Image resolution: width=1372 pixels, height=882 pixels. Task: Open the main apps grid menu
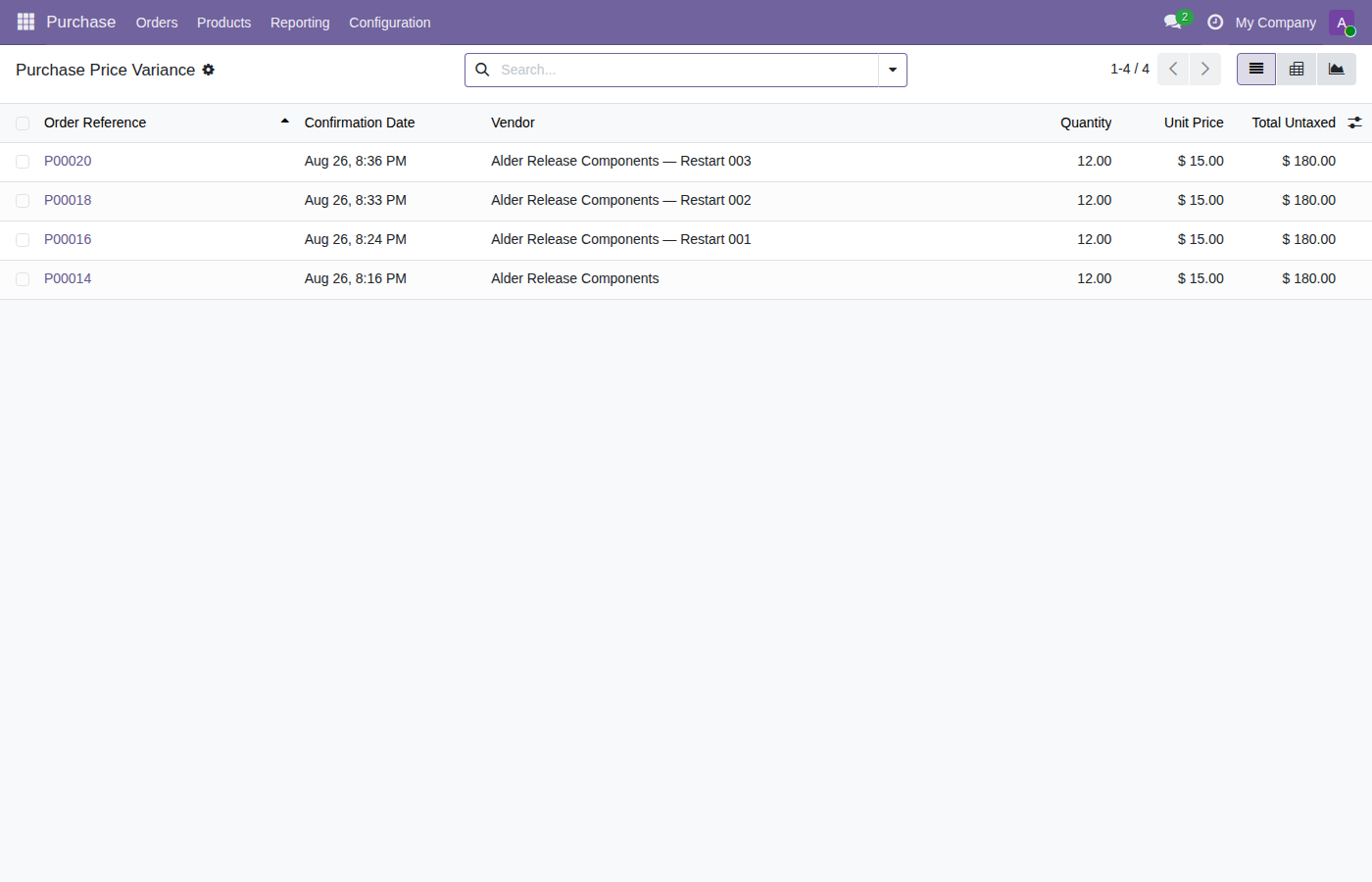tap(25, 22)
